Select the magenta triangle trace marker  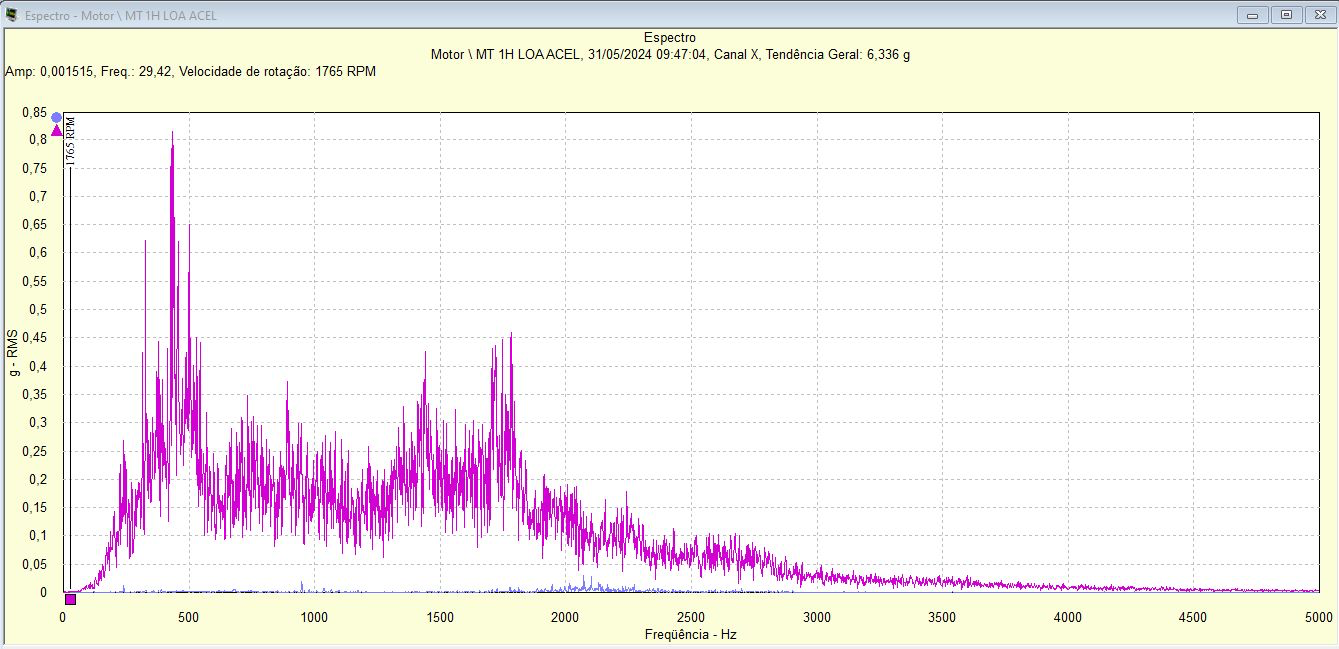tap(57, 130)
